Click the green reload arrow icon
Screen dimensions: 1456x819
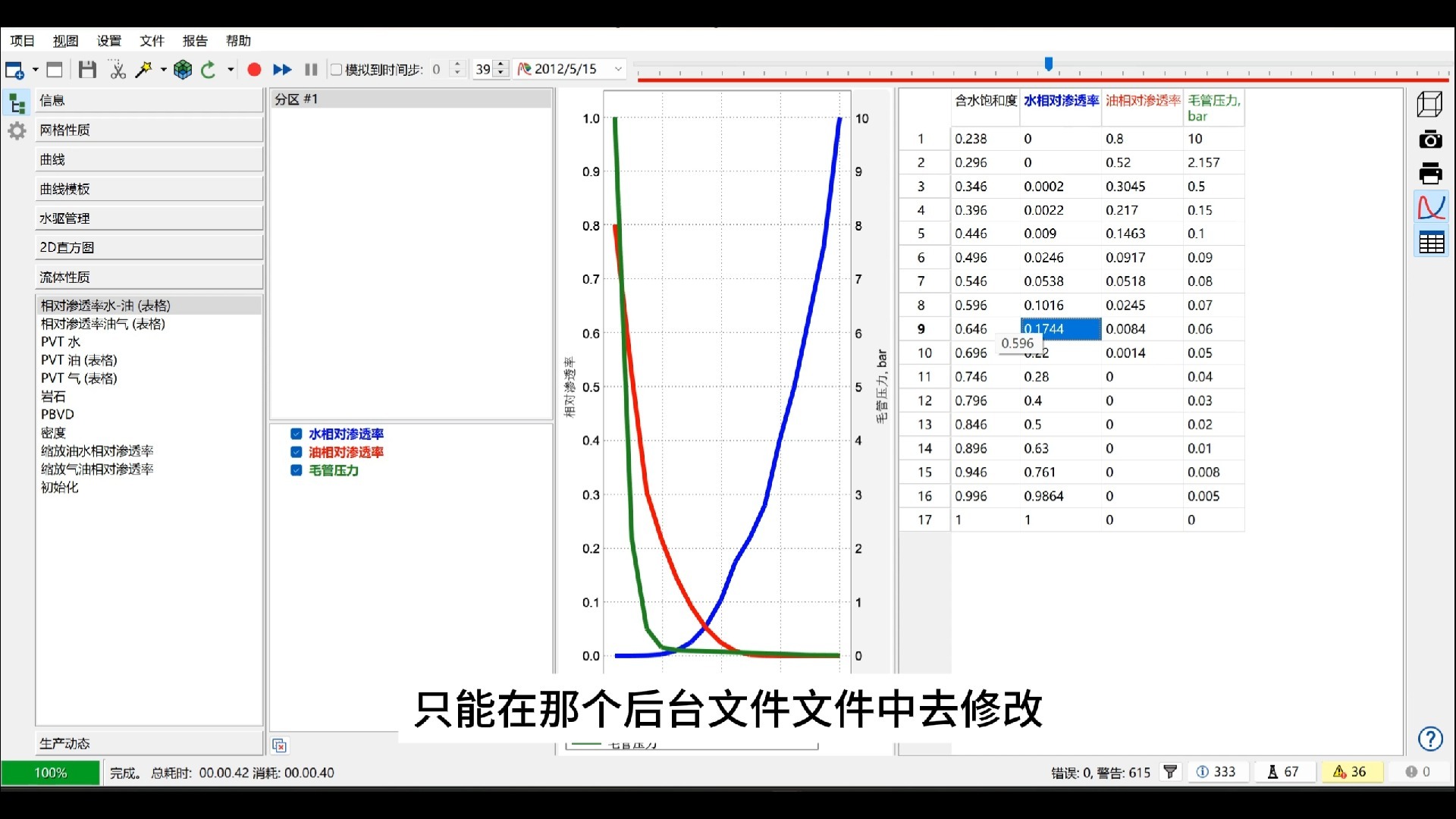(209, 70)
